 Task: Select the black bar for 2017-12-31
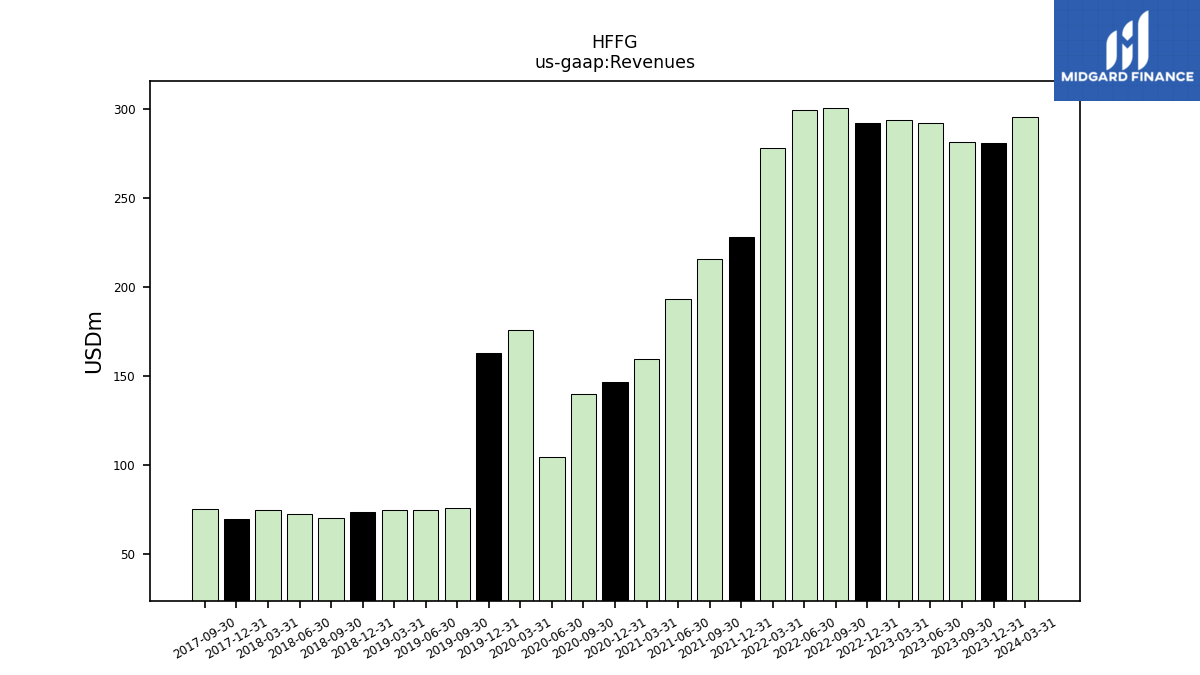pyautogui.click(x=237, y=560)
